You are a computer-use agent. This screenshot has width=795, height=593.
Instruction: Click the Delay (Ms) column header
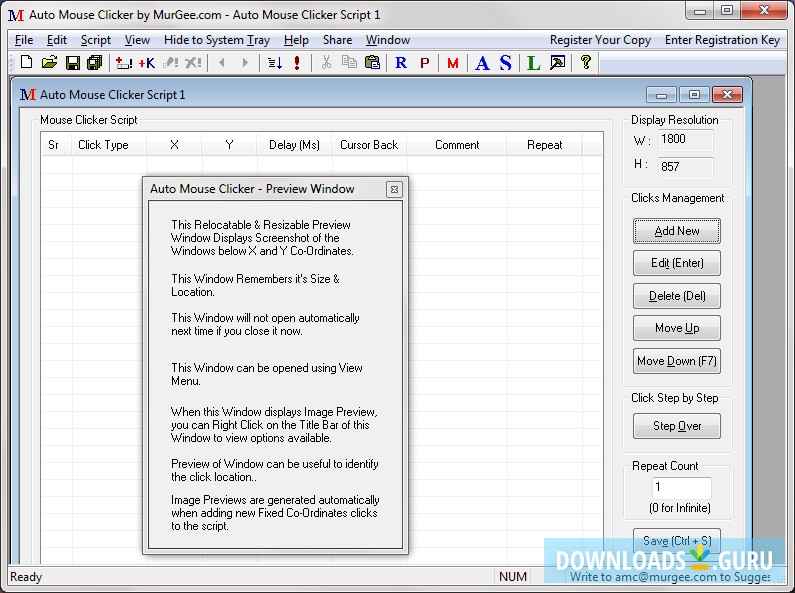[294, 145]
